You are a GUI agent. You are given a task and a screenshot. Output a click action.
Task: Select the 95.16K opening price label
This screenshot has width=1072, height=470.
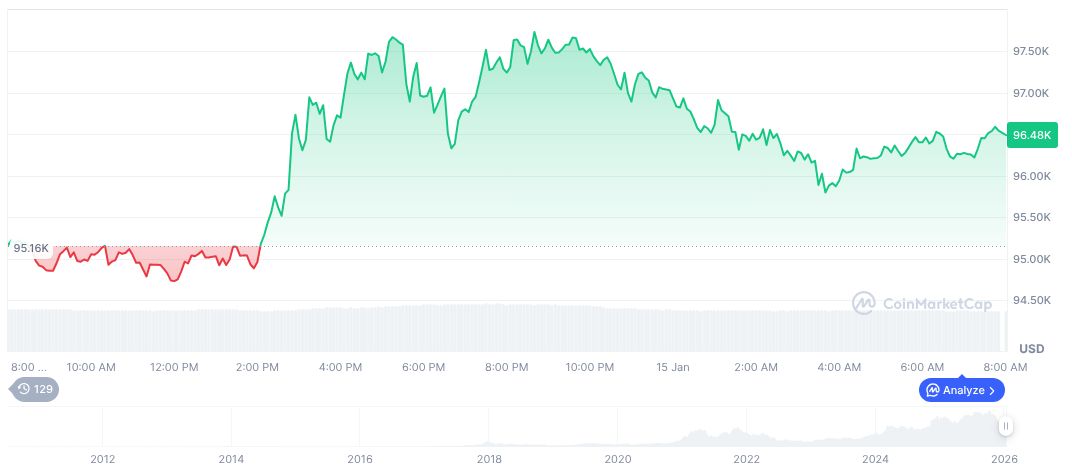[31, 247]
